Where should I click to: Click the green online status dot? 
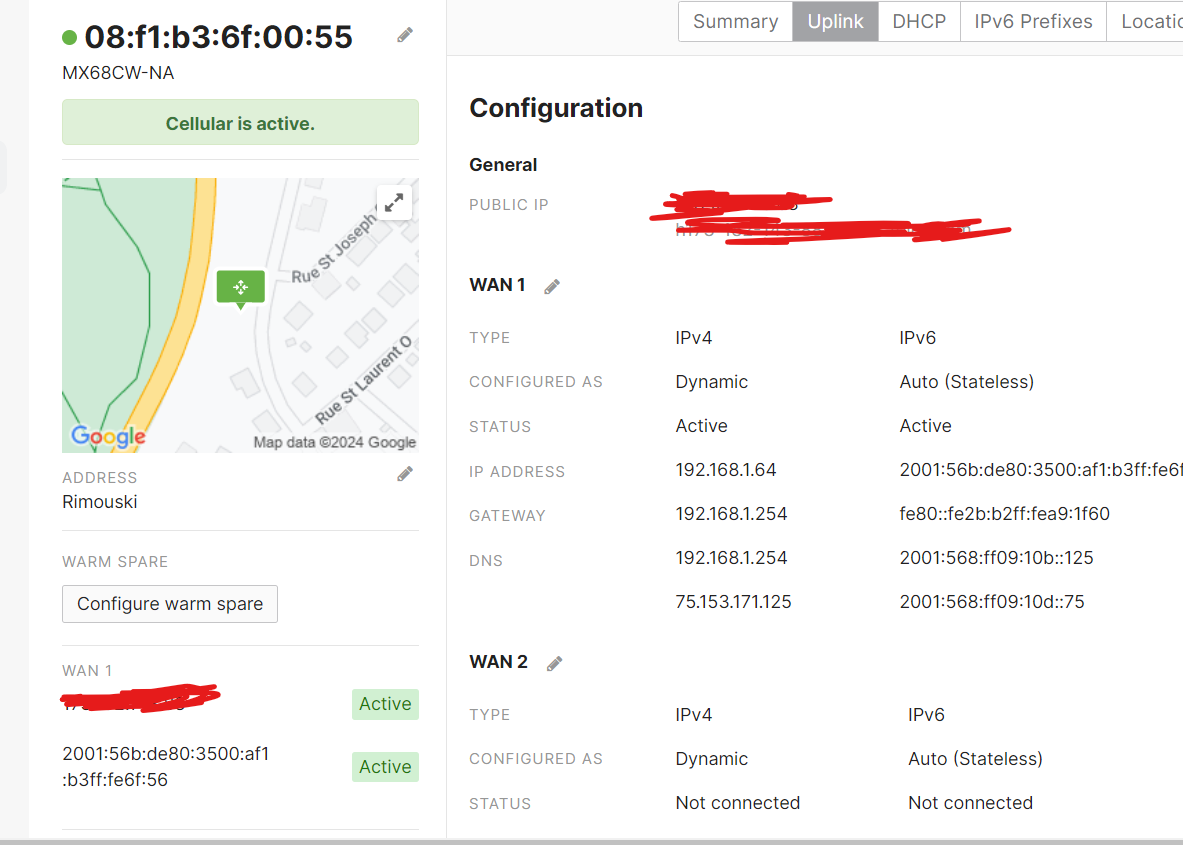pyautogui.click(x=69, y=37)
